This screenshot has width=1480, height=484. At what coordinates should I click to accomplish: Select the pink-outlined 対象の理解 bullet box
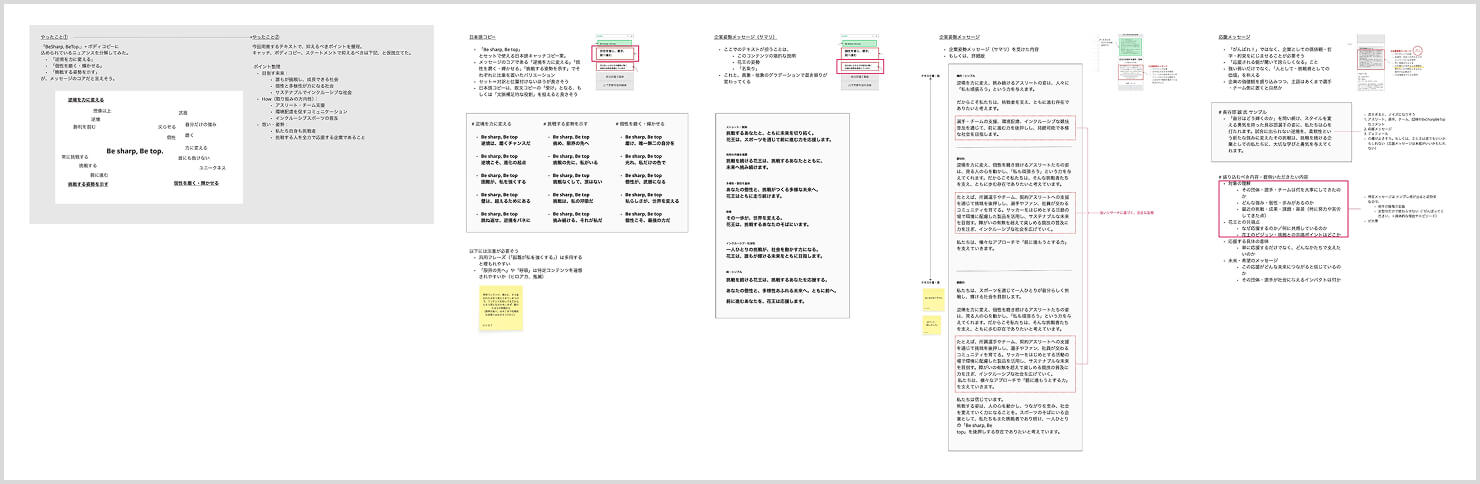pos(1284,210)
